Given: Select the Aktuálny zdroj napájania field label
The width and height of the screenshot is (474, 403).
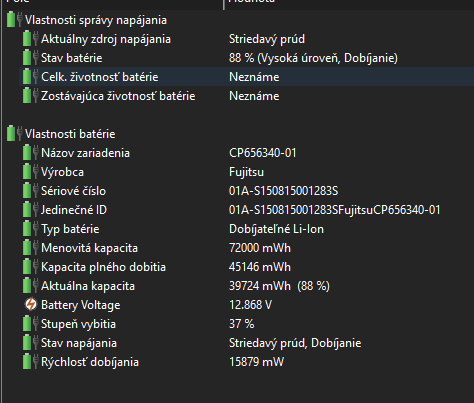Looking at the screenshot, I should (x=106, y=39).
